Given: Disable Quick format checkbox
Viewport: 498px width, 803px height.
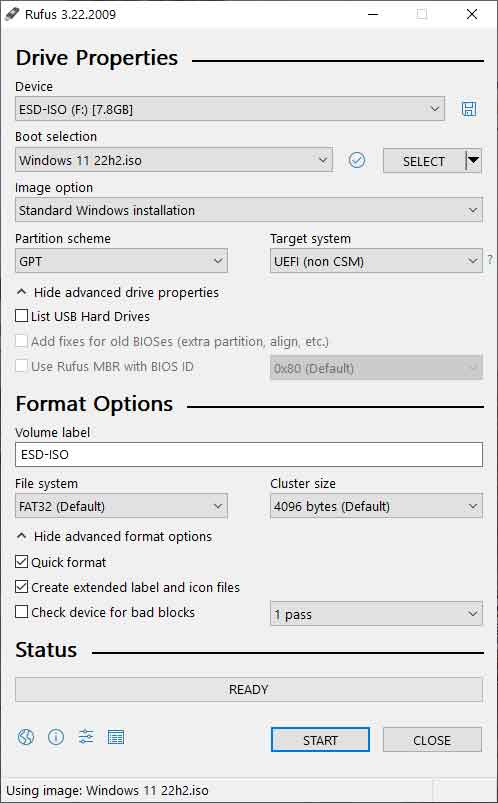Looking at the screenshot, I should (x=22, y=562).
